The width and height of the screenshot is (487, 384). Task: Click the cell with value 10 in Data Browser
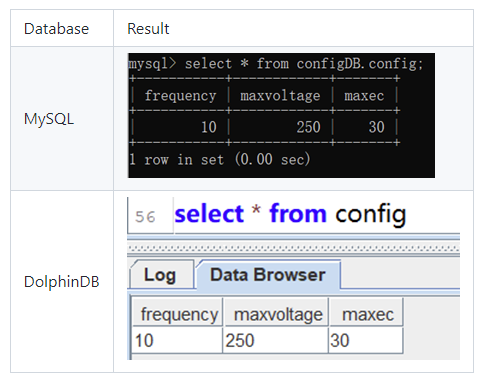point(178,340)
